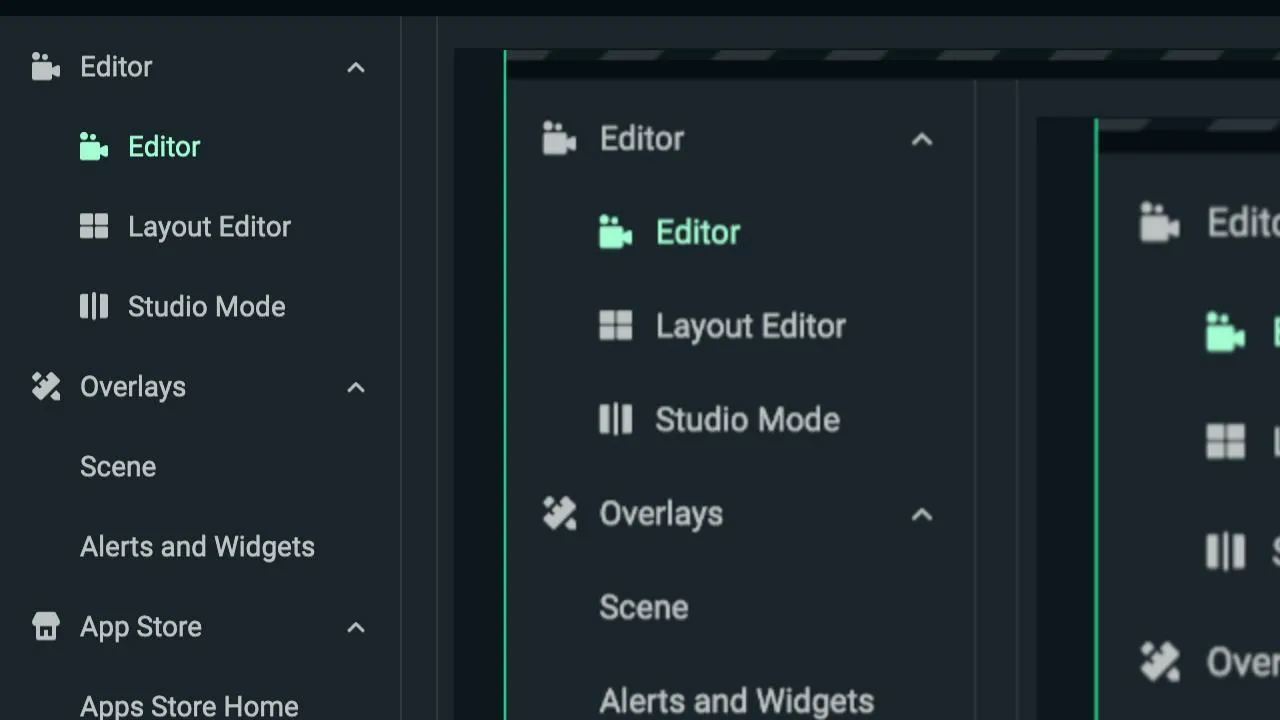The image size is (1280, 720).
Task: Collapse the Overlays chevron in the preview sidebar
Action: [x=922, y=514]
